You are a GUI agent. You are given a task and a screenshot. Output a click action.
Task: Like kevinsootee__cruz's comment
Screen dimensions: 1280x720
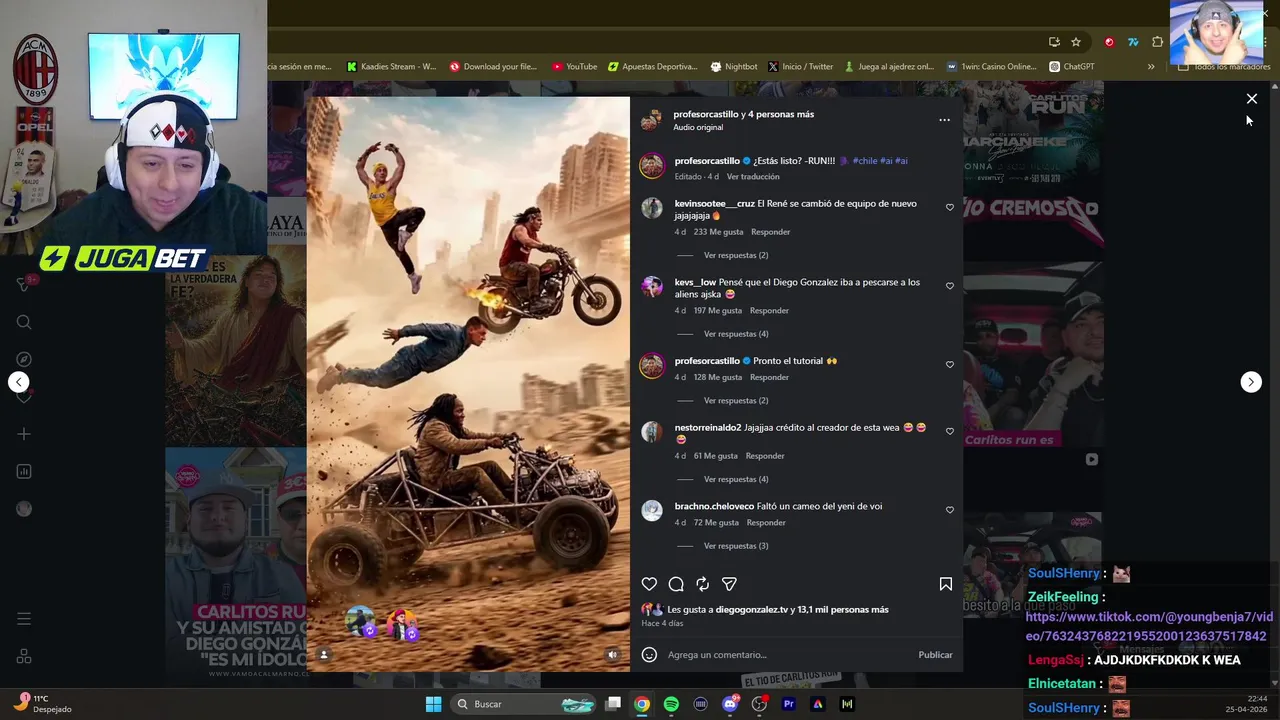(x=950, y=207)
